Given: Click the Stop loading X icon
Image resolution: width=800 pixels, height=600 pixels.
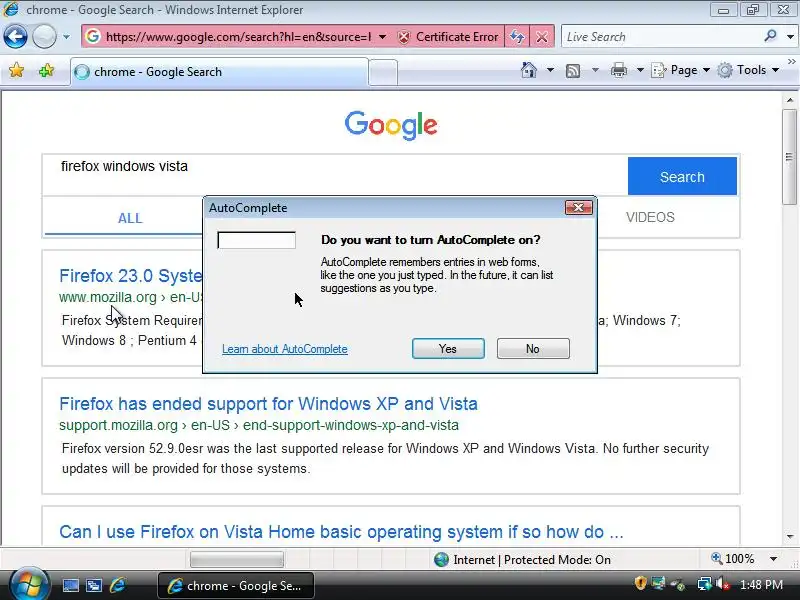Looking at the screenshot, I should [x=542, y=37].
